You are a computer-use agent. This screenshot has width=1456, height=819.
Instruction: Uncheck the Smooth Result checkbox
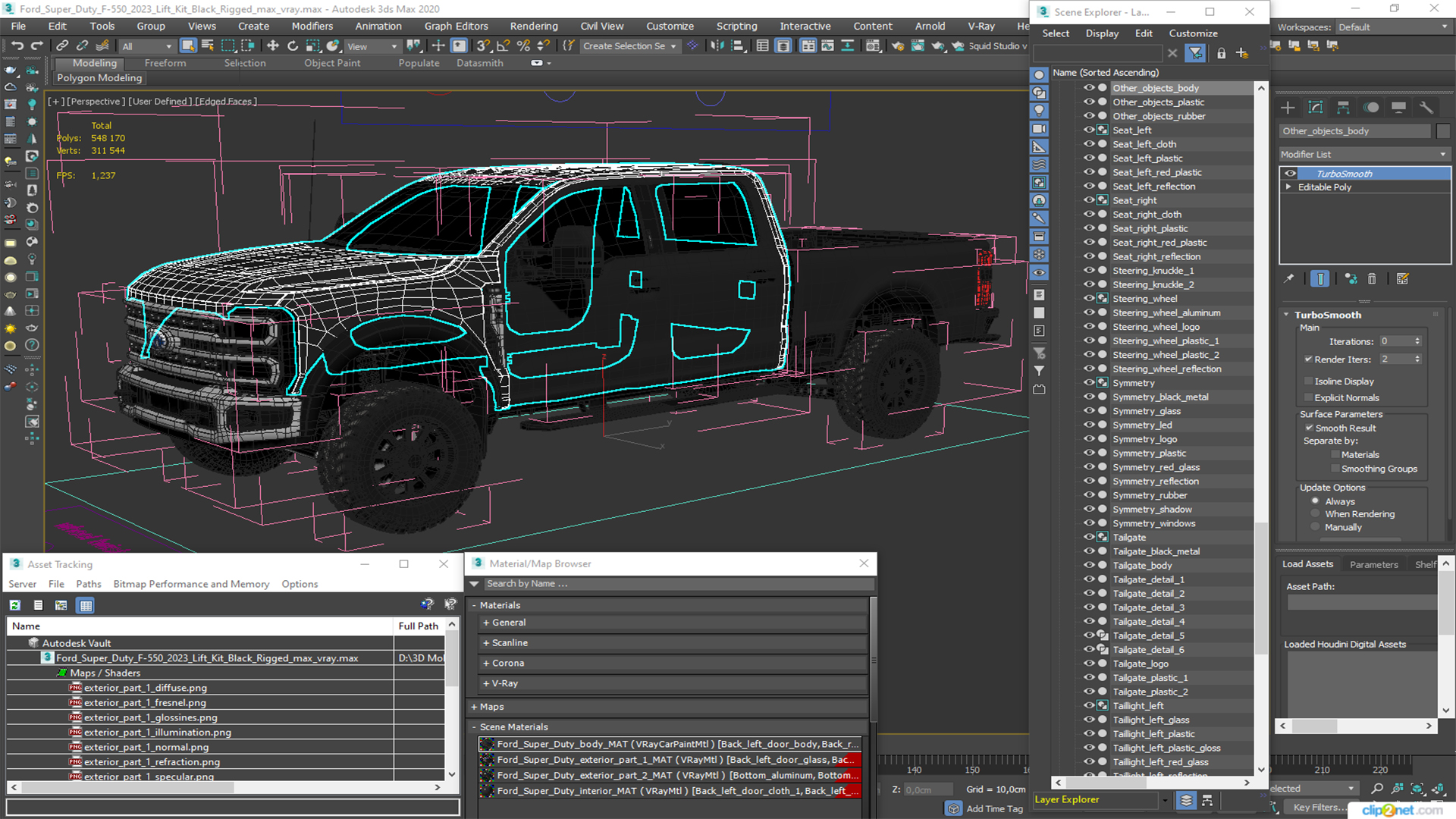coord(1308,428)
